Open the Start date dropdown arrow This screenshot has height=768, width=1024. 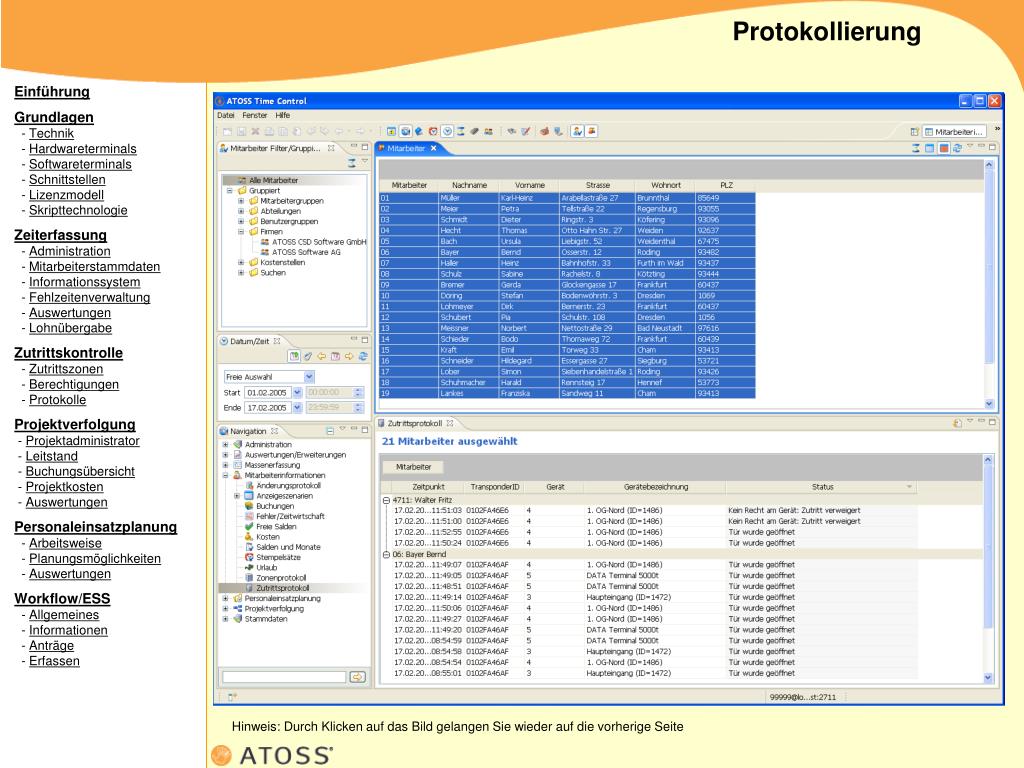pyautogui.click(x=297, y=392)
